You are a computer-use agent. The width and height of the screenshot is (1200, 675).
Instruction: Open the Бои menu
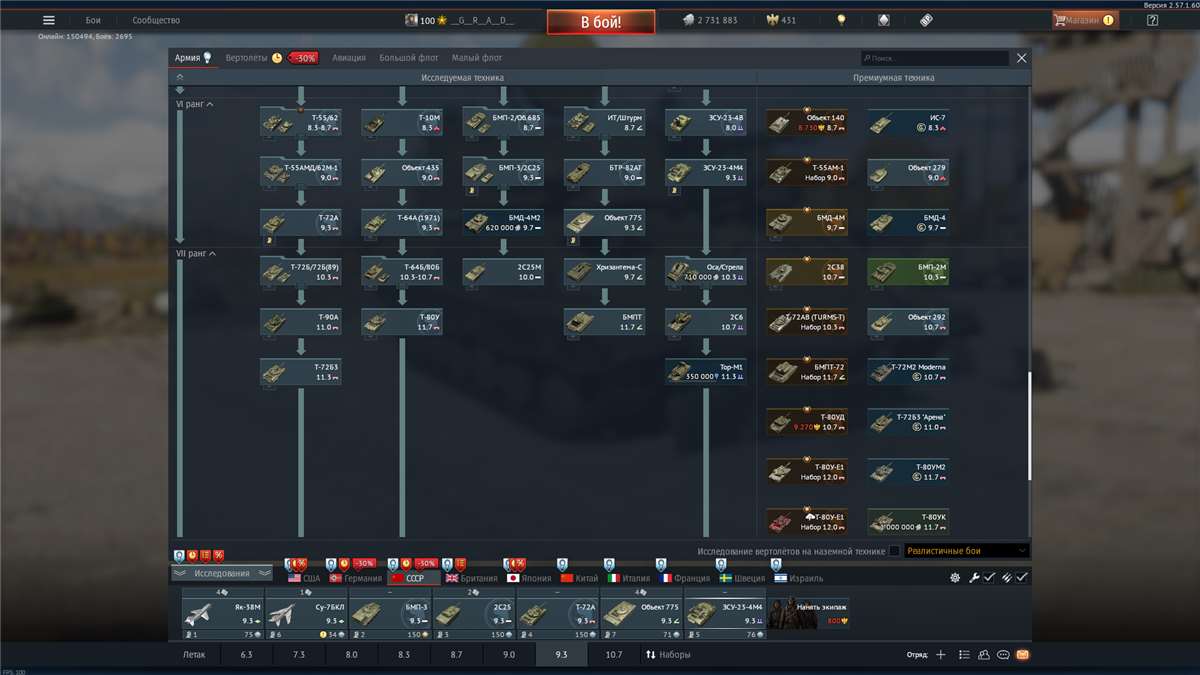click(93, 20)
